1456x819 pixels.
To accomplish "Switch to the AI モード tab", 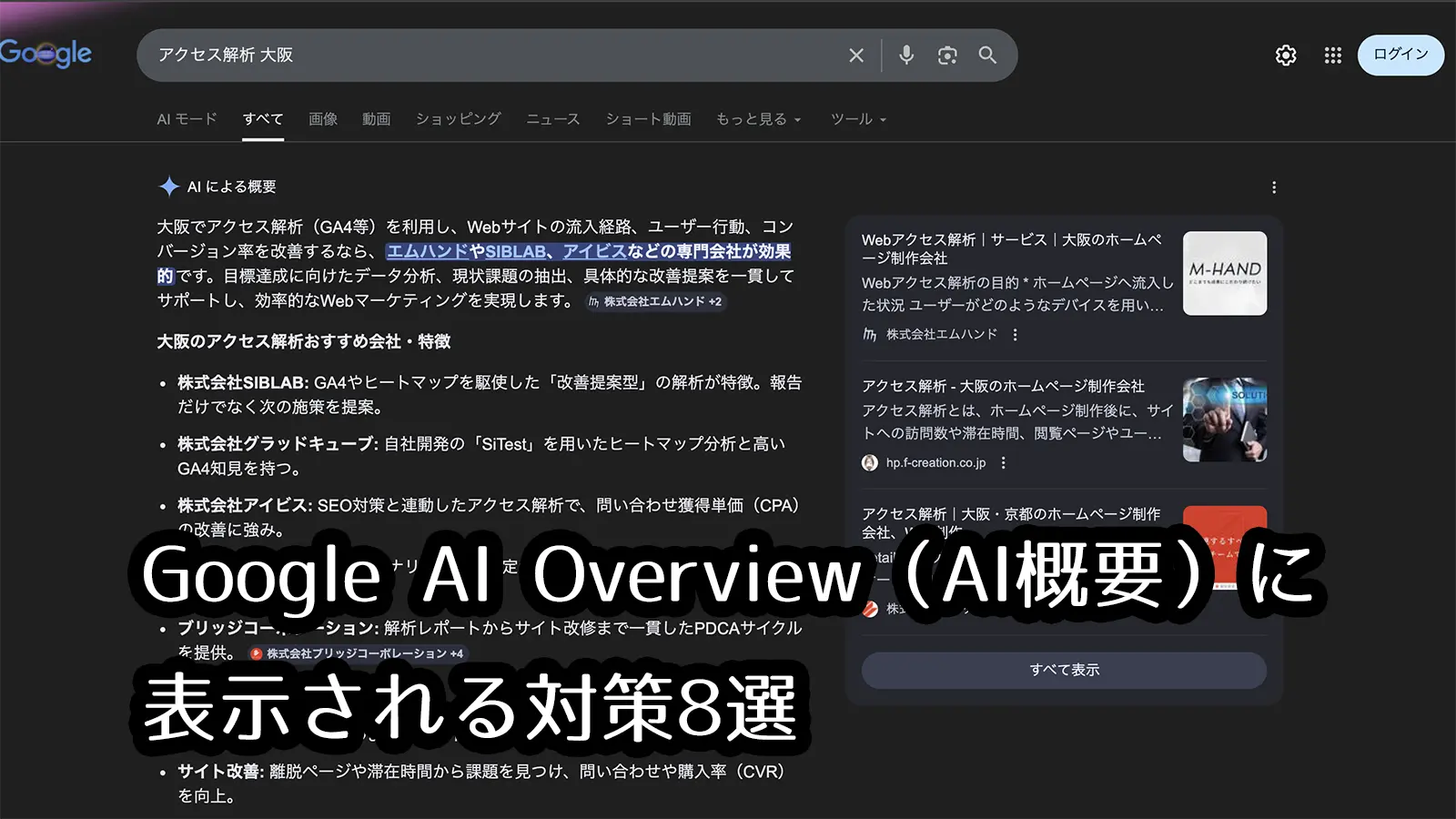I will [x=187, y=119].
